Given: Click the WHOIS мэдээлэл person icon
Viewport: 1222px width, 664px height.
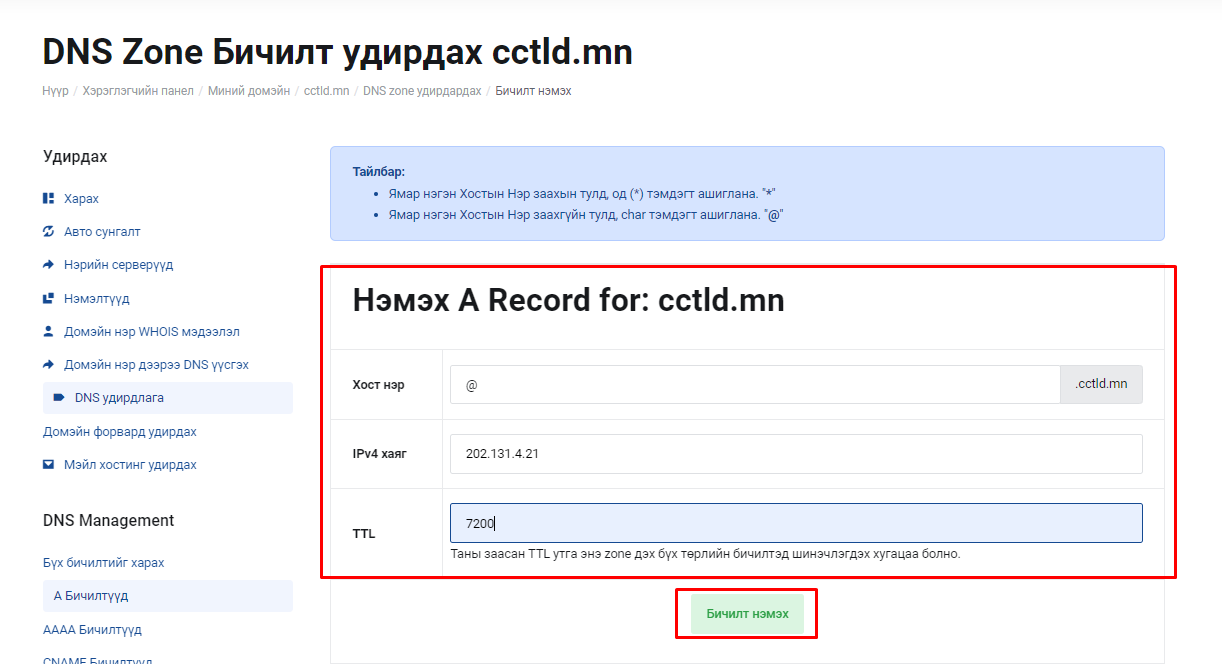Looking at the screenshot, I should pyautogui.click(x=48, y=331).
